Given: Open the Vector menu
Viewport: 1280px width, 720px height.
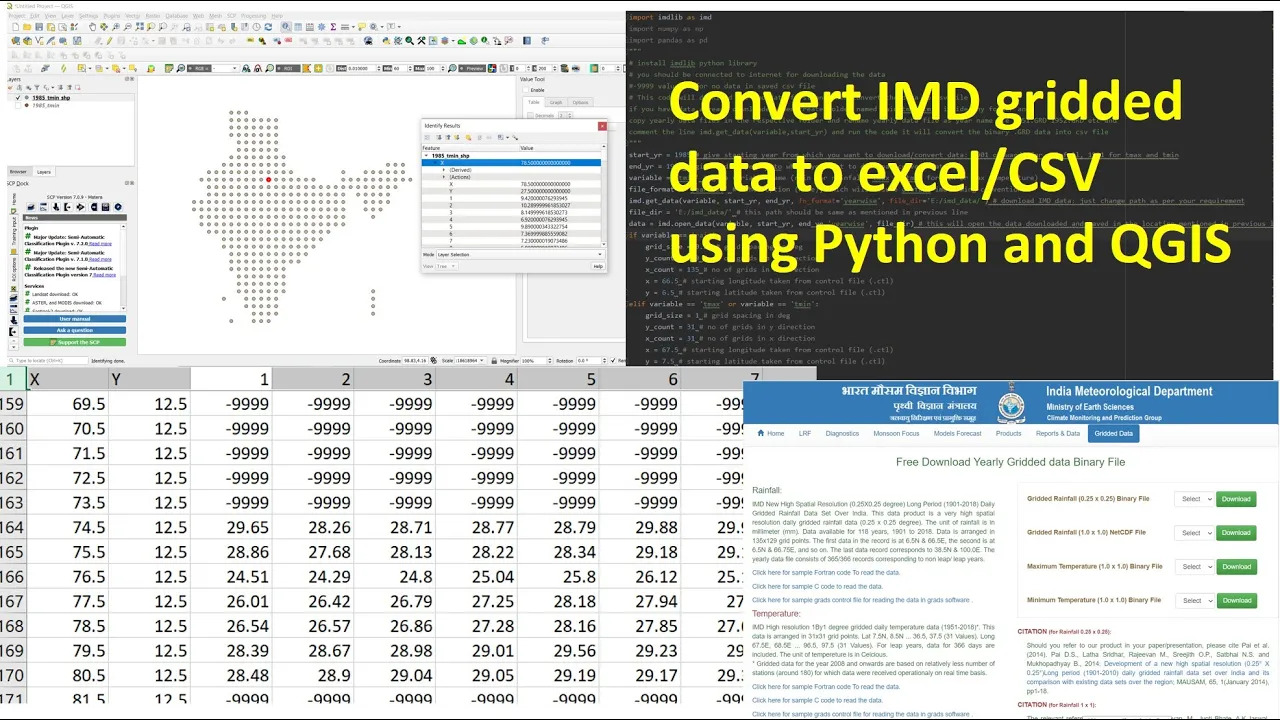Looking at the screenshot, I should tap(132, 16).
